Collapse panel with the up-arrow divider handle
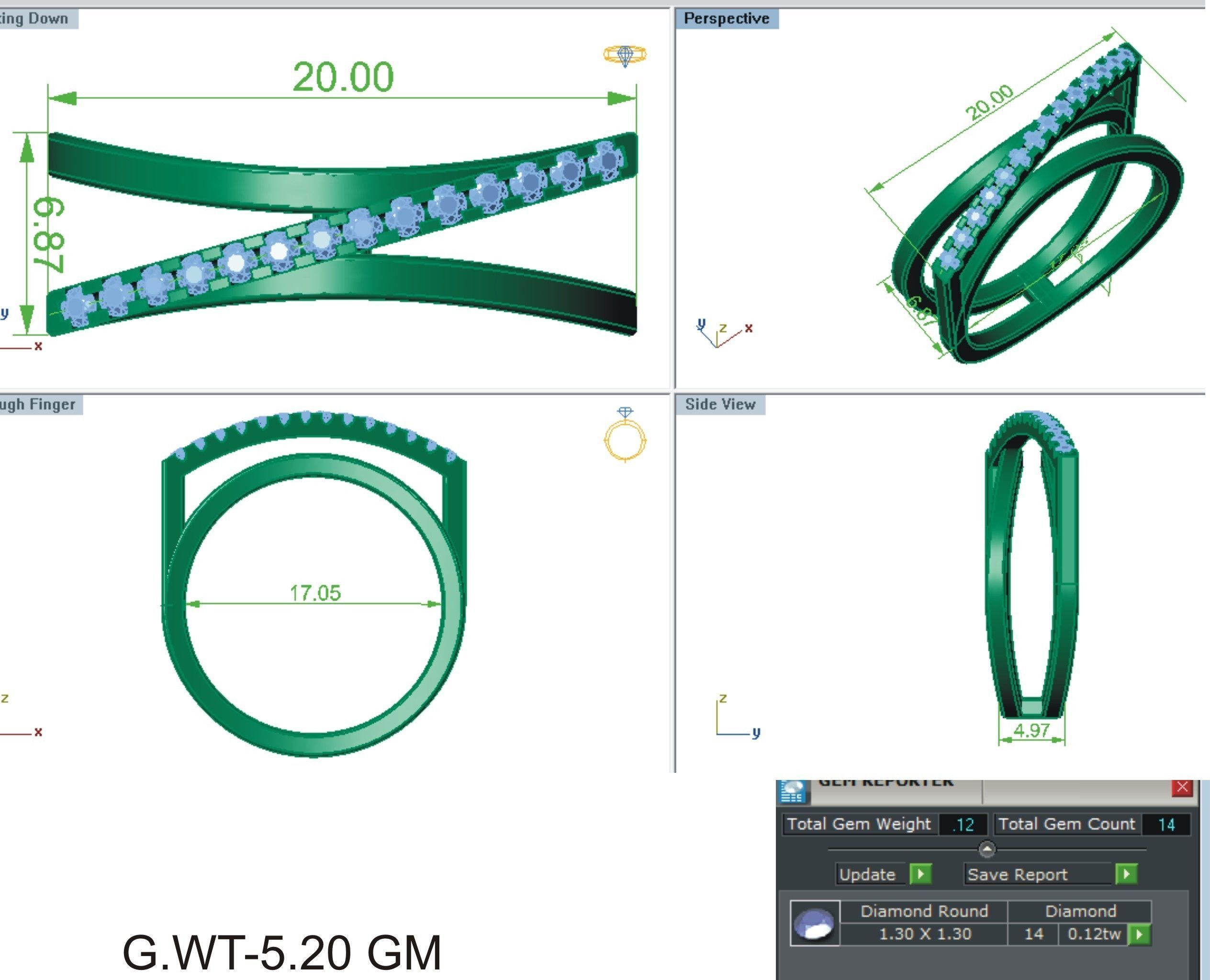 pyautogui.click(x=986, y=849)
